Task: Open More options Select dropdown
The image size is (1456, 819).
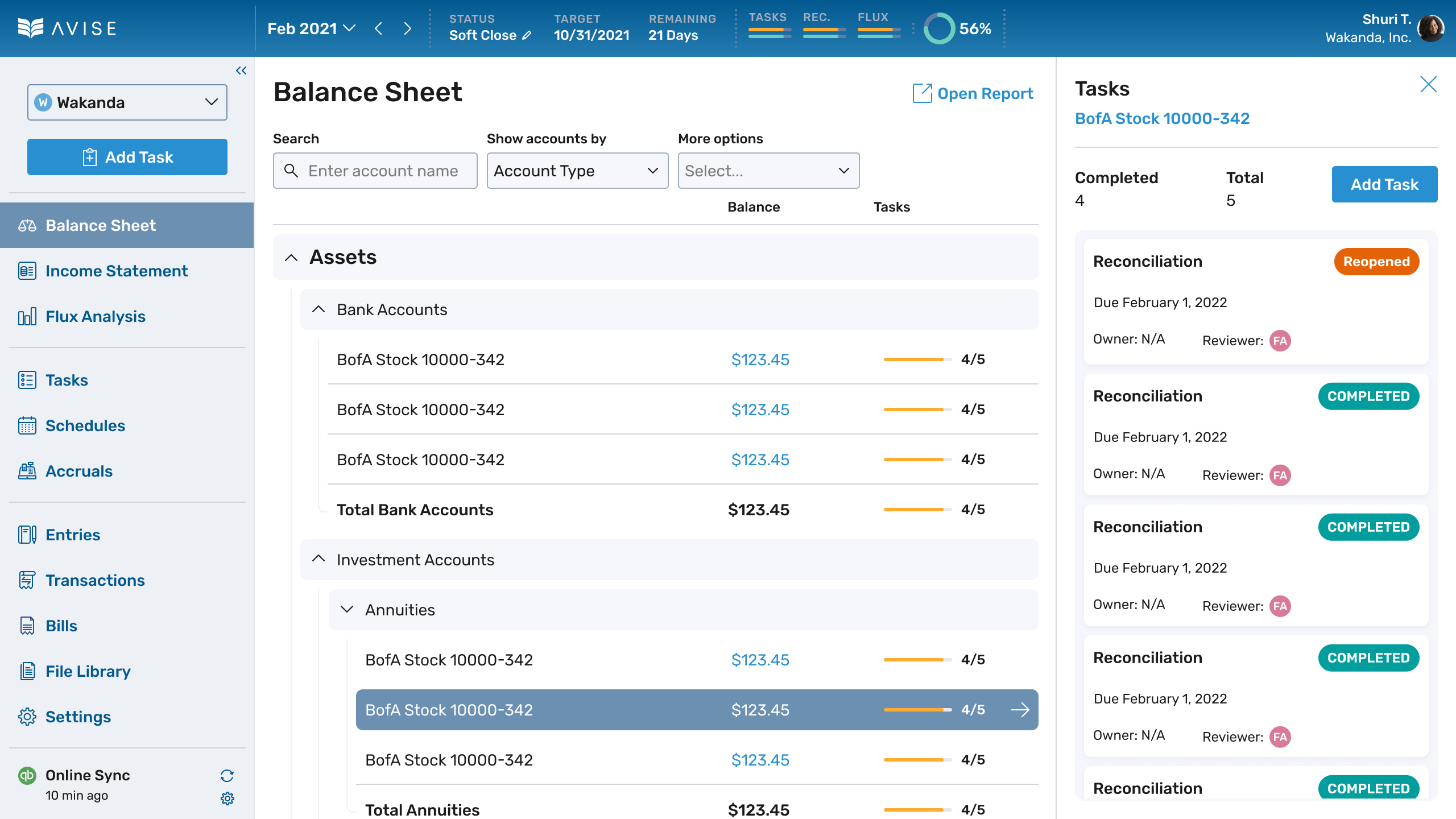Action: [768, 171]
